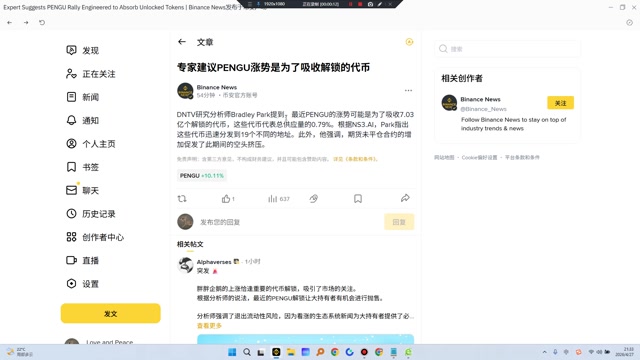Expand post with 查看更多 (See more)
This screenshot has height=360, width=640.
tap(209, 326)
